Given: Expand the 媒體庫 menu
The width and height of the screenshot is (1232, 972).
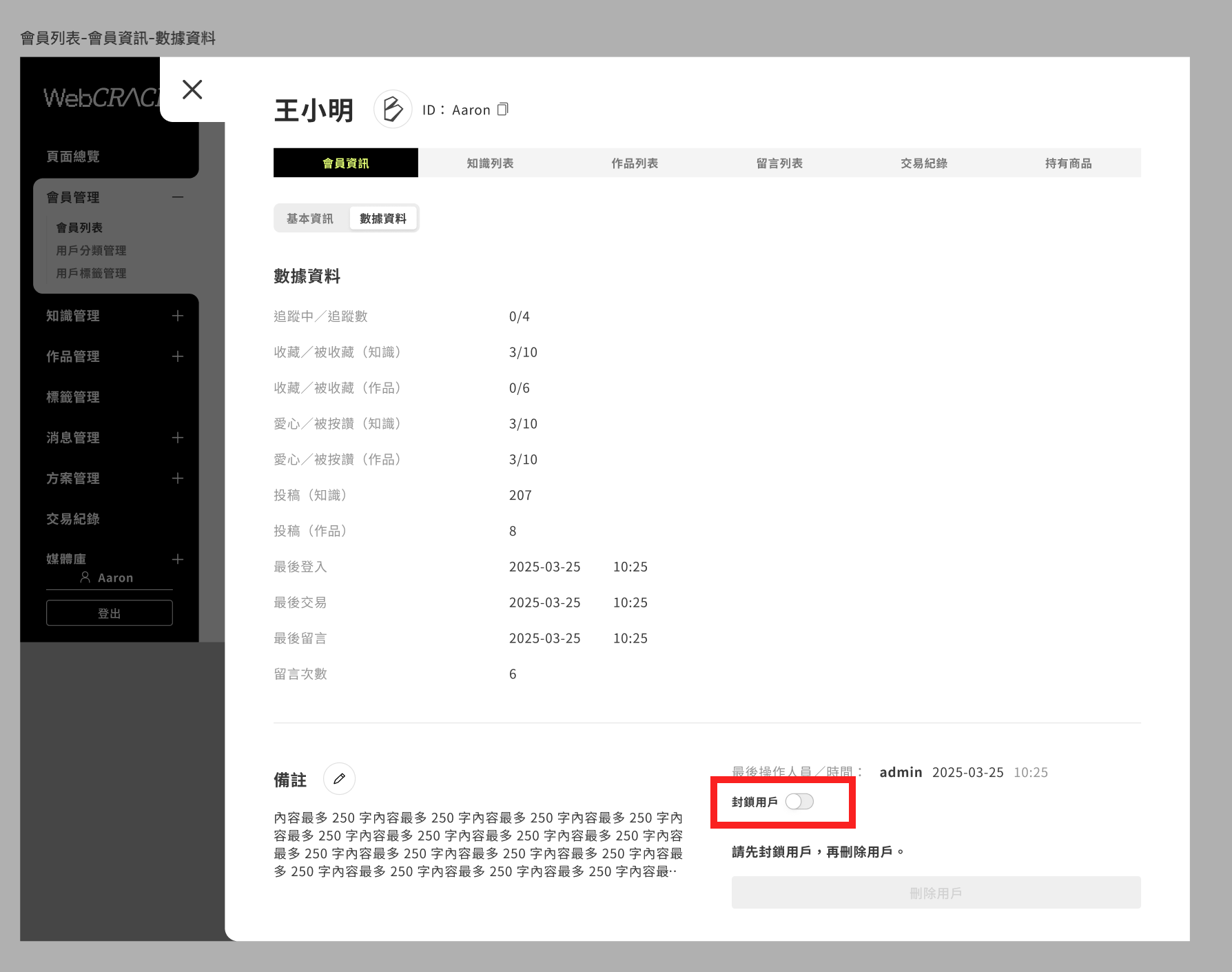Looking at the screenshot, I should click(178, 559).
